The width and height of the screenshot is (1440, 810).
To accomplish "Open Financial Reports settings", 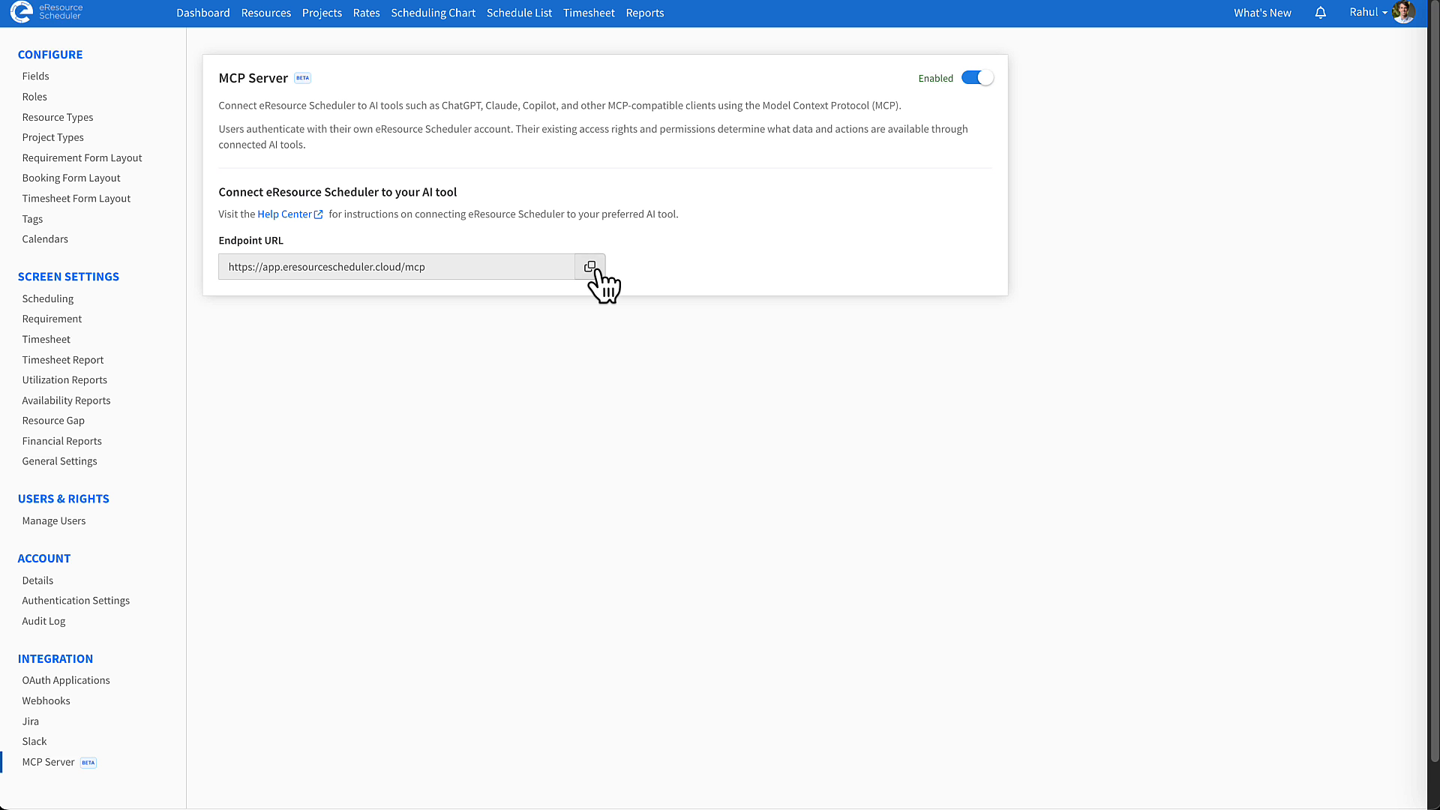I will tap(62, 441).
